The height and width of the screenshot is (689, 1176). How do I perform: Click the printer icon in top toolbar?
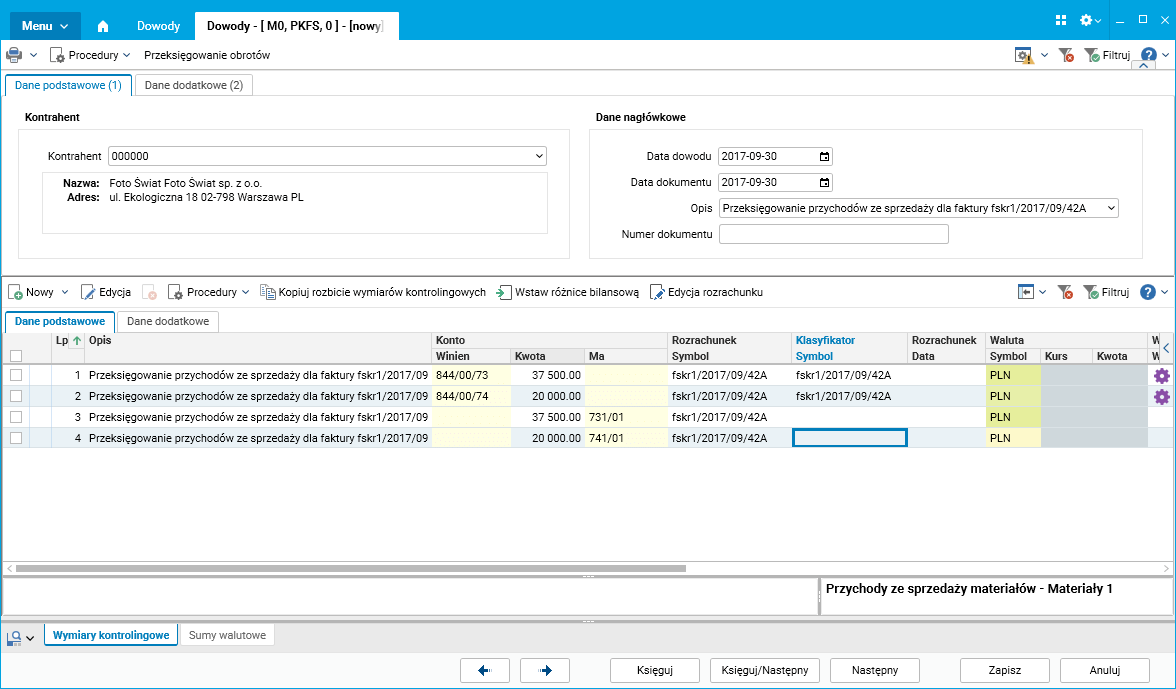pos(14,55)
